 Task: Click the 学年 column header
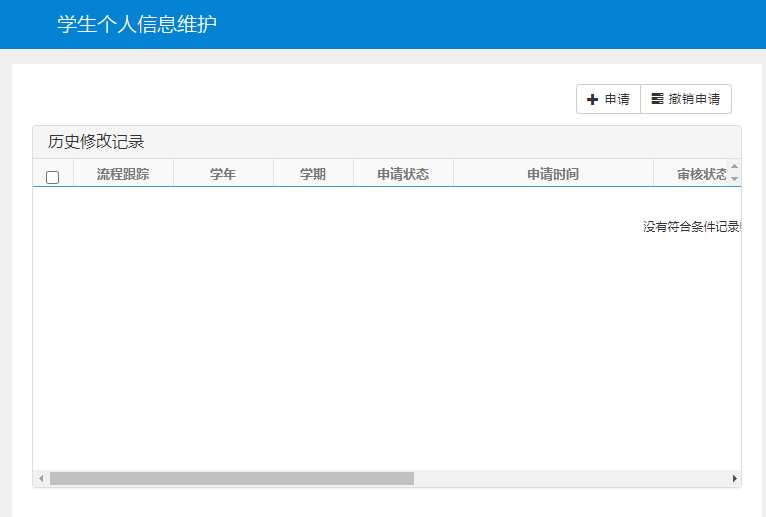(x=223, y=174)
